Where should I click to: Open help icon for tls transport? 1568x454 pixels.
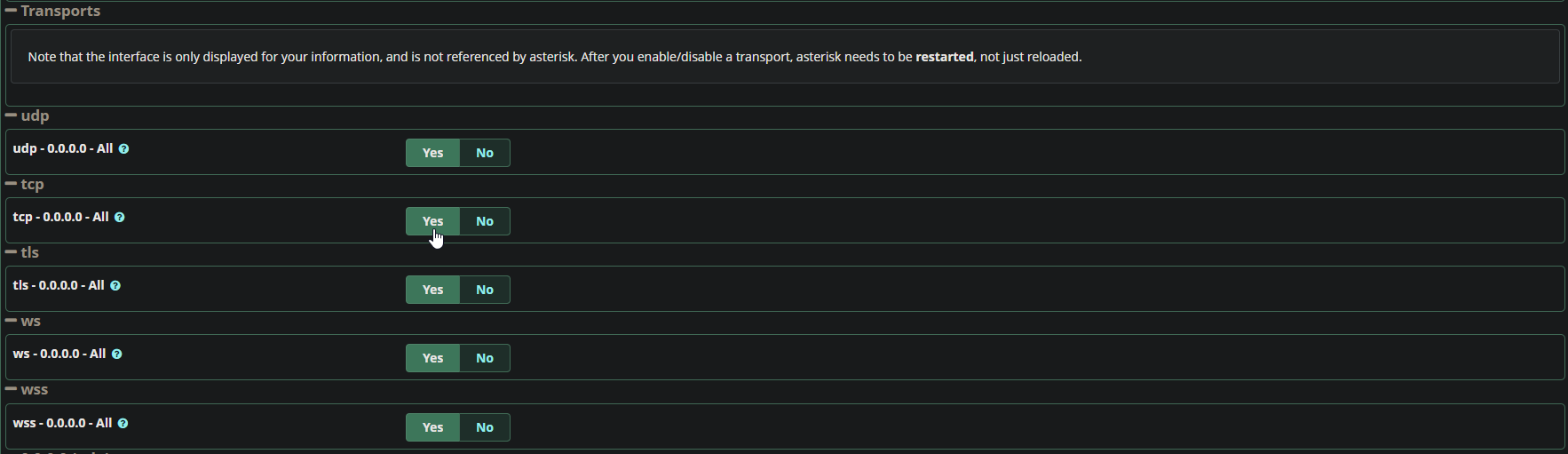115,286
